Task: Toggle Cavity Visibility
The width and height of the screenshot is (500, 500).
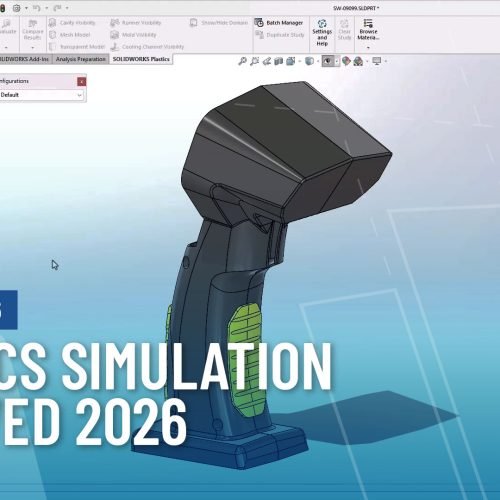Action: pos(72,23)
